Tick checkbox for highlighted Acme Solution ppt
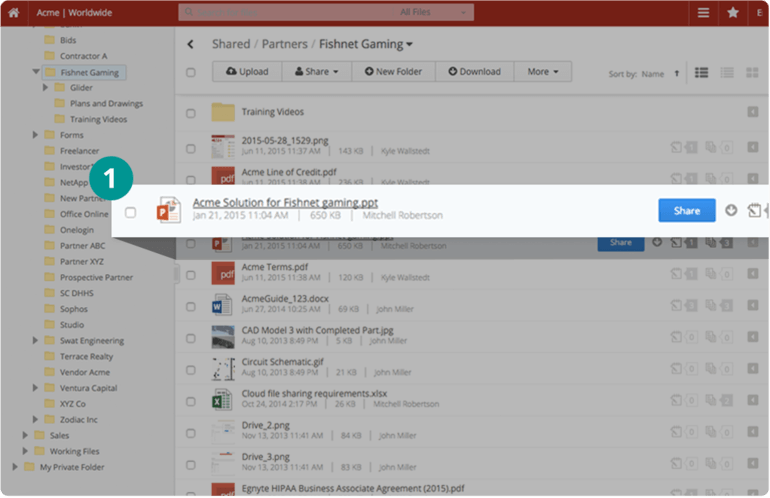Screen dimensions: 770x498 130,213
